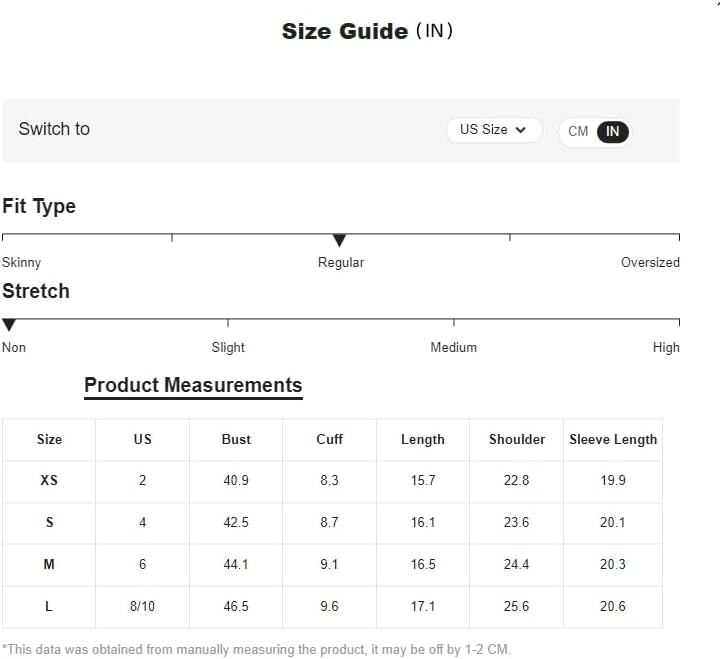Viewport: 720px width, 659px height.
Task: Select the XS size row label
Action: pyautogui.click(x=49, y=480)
